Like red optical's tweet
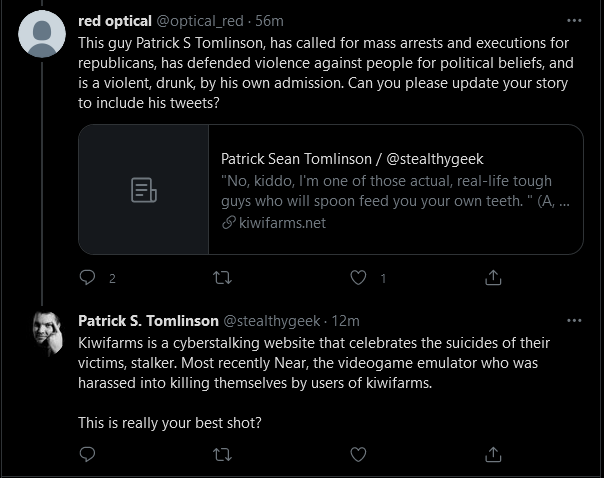Image resolution: width=604 pixels, height=478 pixels. [358, 277]
